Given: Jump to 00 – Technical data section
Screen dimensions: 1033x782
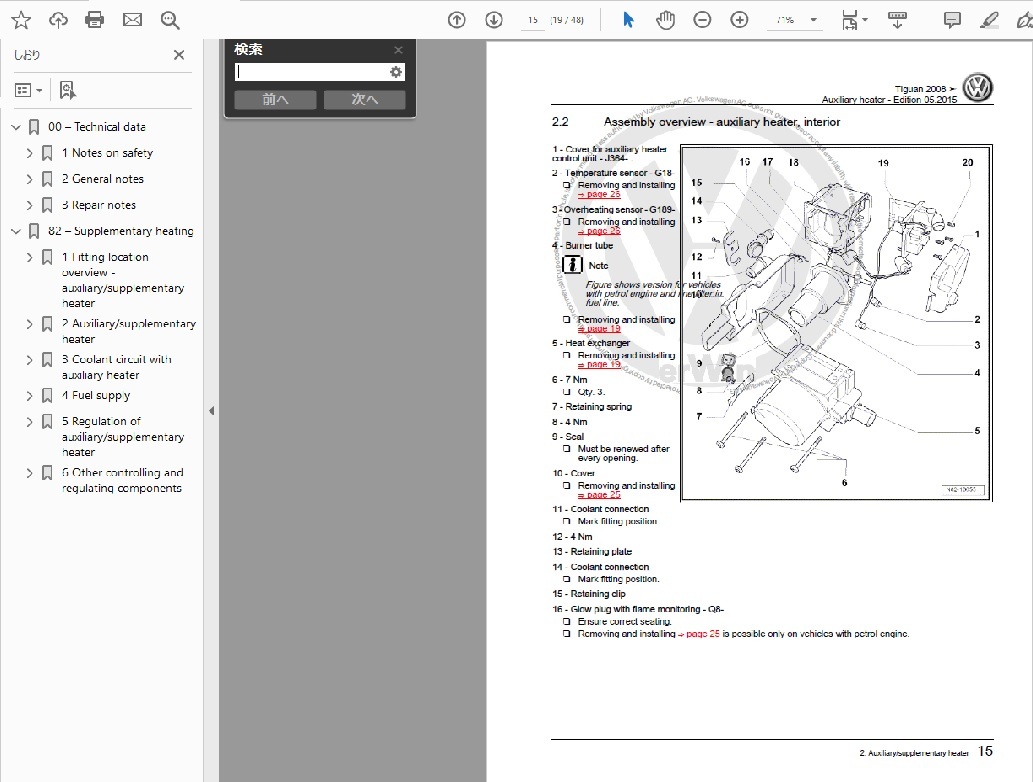Looking at the screenshot, I should click(97, 127).
